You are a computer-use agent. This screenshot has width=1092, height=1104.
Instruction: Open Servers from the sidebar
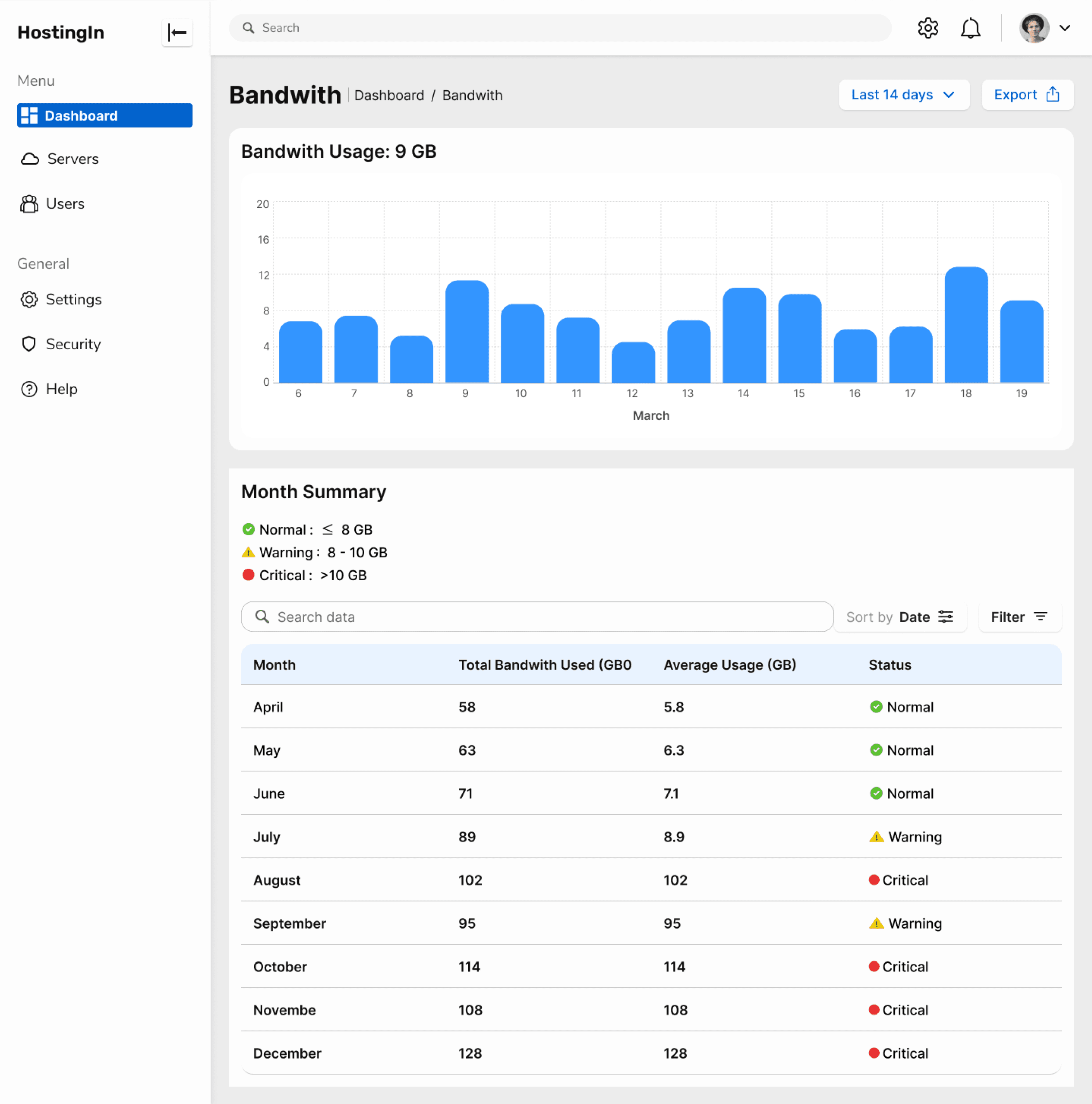tap(72, 159)
